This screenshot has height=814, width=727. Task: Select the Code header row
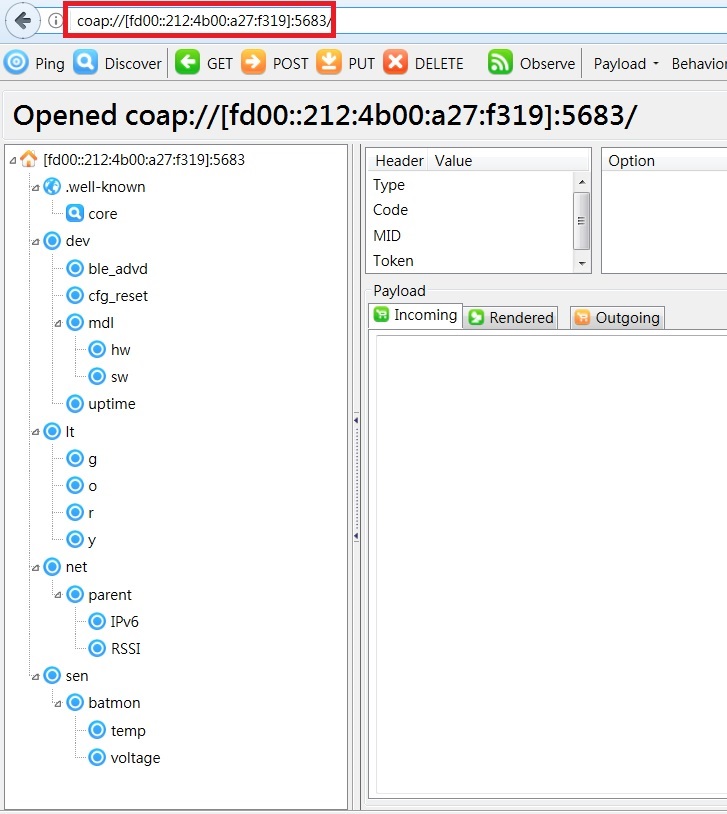tap(470, 210)
